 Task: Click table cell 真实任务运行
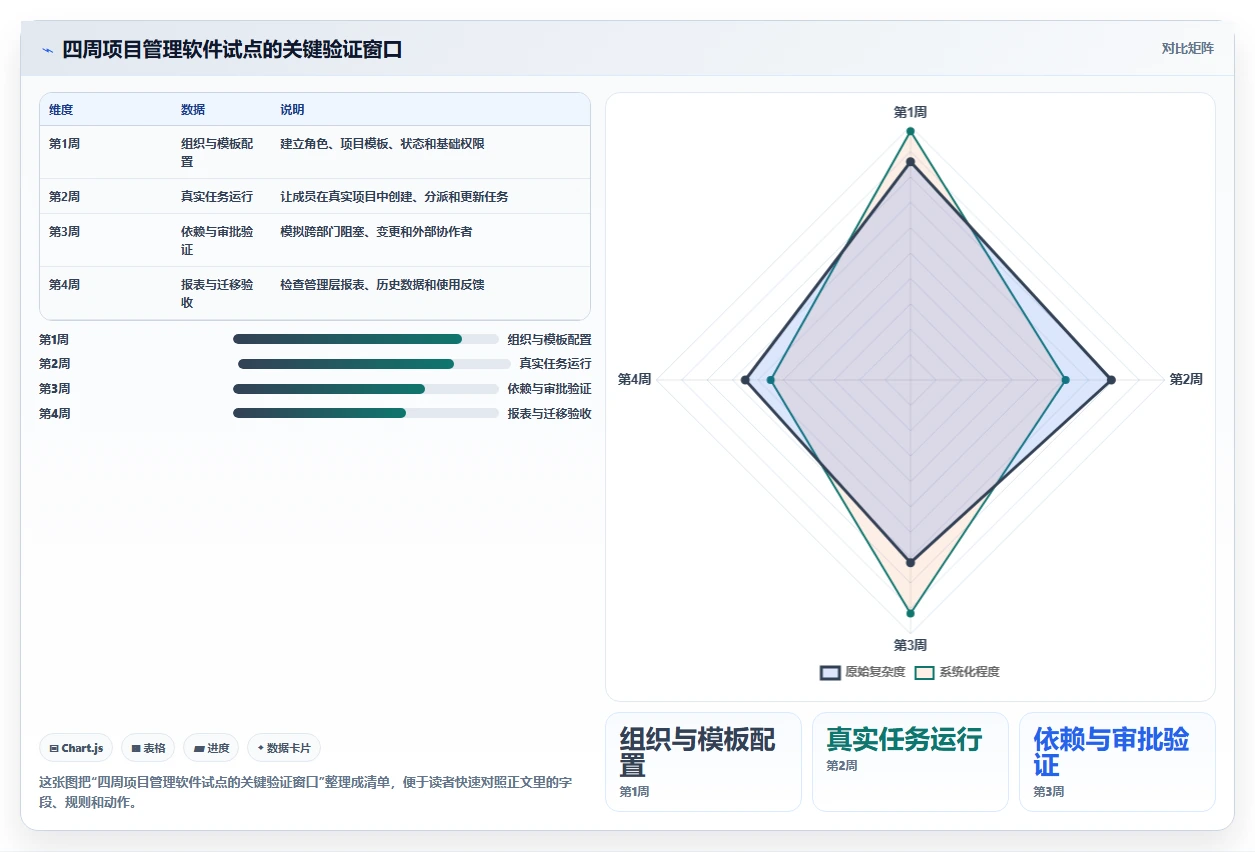coord(217,197)
